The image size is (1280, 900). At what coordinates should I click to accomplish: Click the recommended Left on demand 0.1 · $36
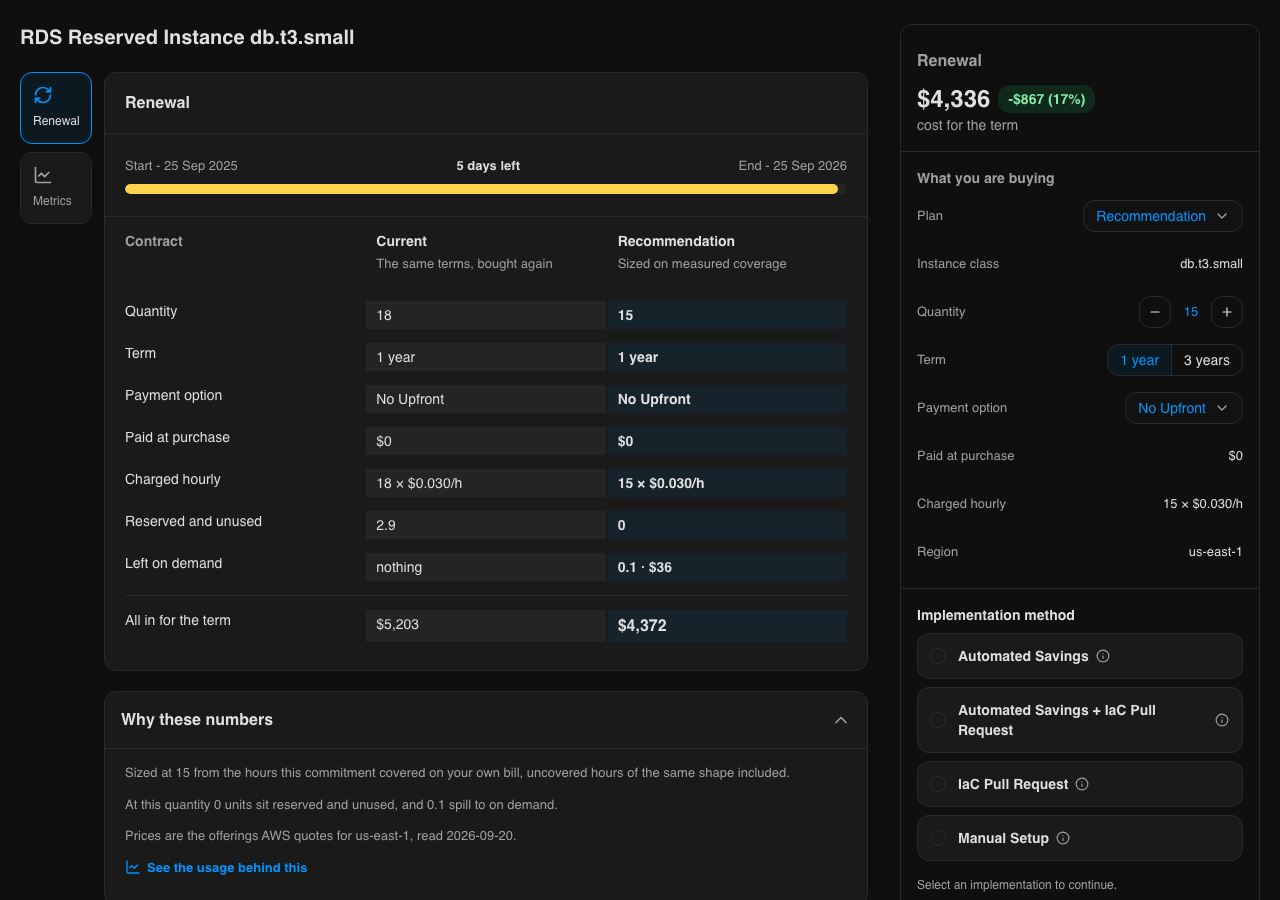coord(727,567)
